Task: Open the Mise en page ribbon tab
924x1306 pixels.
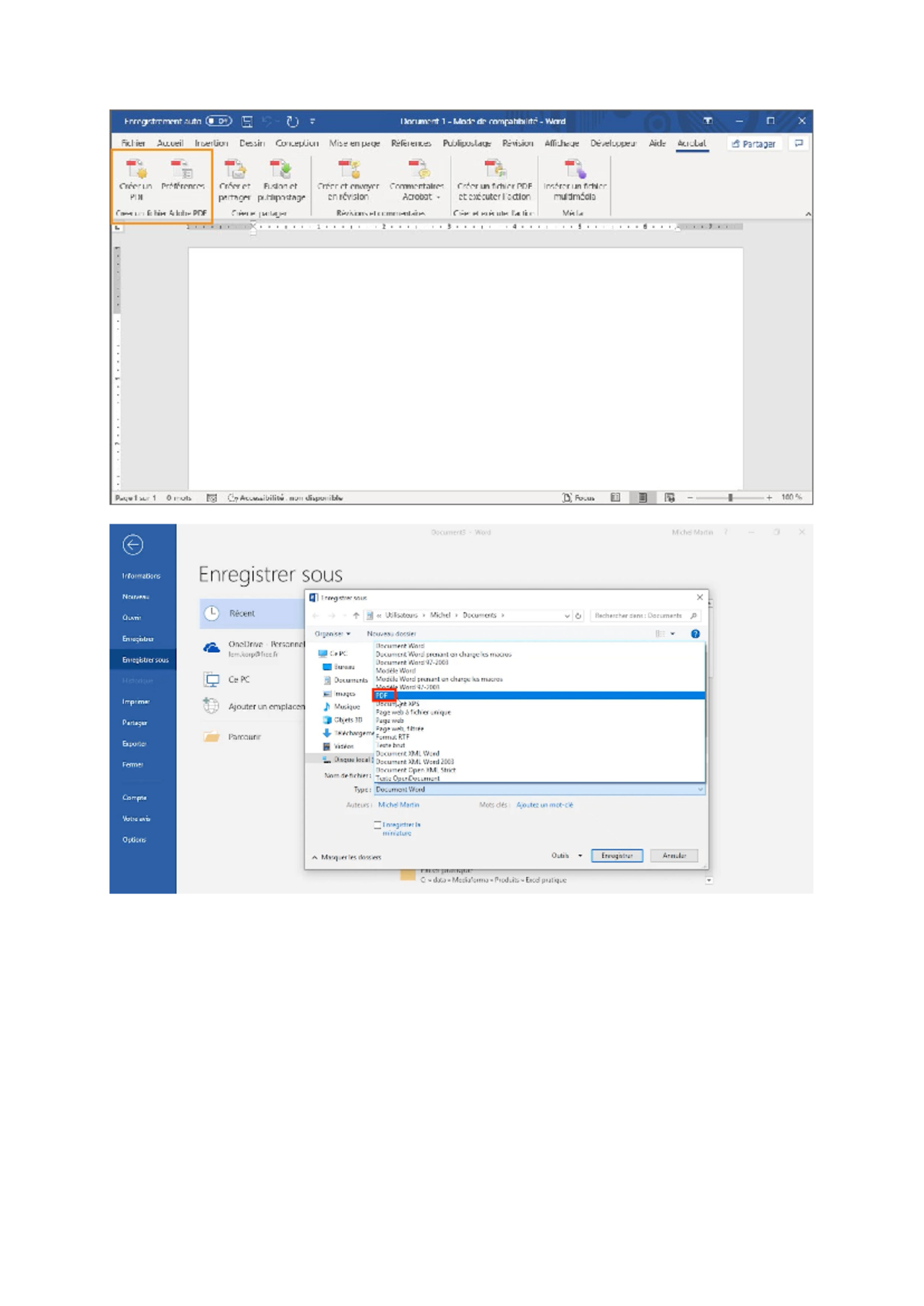Action: [354, 143]
